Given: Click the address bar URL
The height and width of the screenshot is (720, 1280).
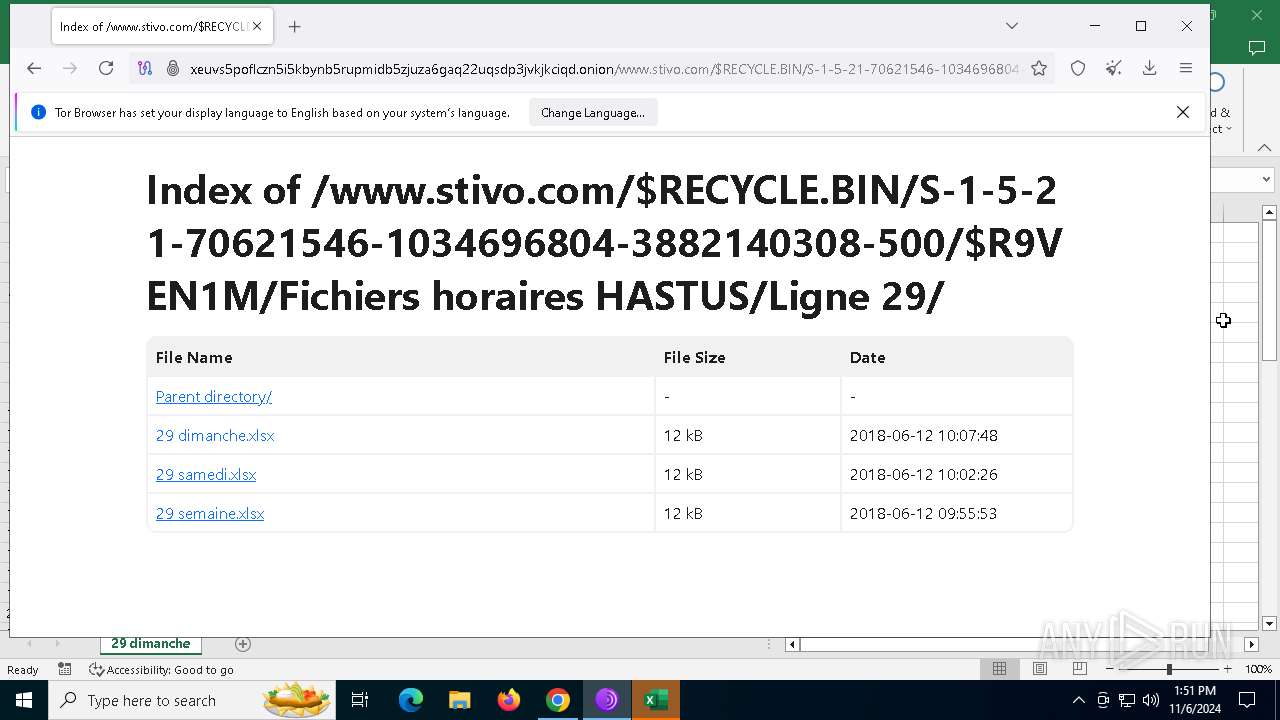Looking at the screenshot, I should click(604, 68).
